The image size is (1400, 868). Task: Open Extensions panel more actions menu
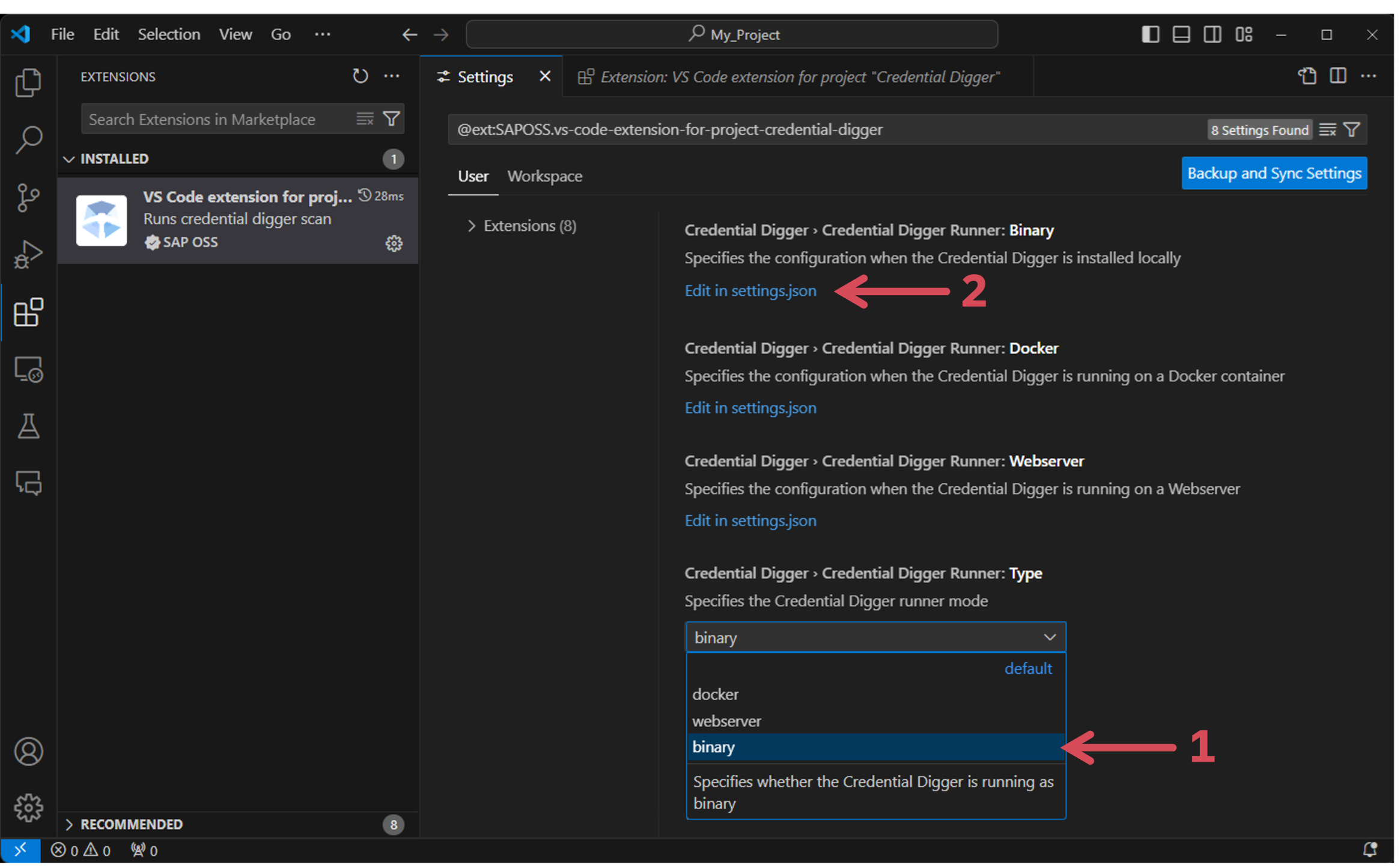pos(392,76)
